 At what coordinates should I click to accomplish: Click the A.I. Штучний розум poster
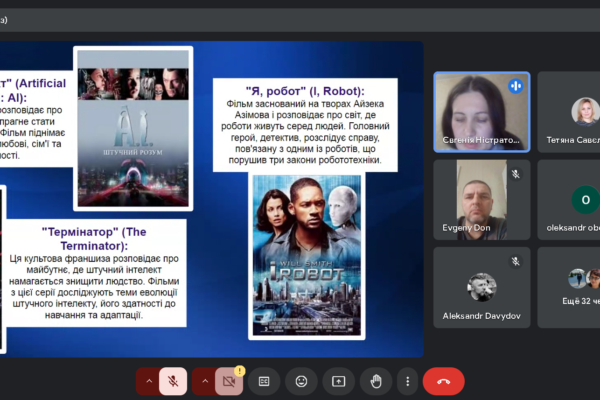(x=133, y=129)
